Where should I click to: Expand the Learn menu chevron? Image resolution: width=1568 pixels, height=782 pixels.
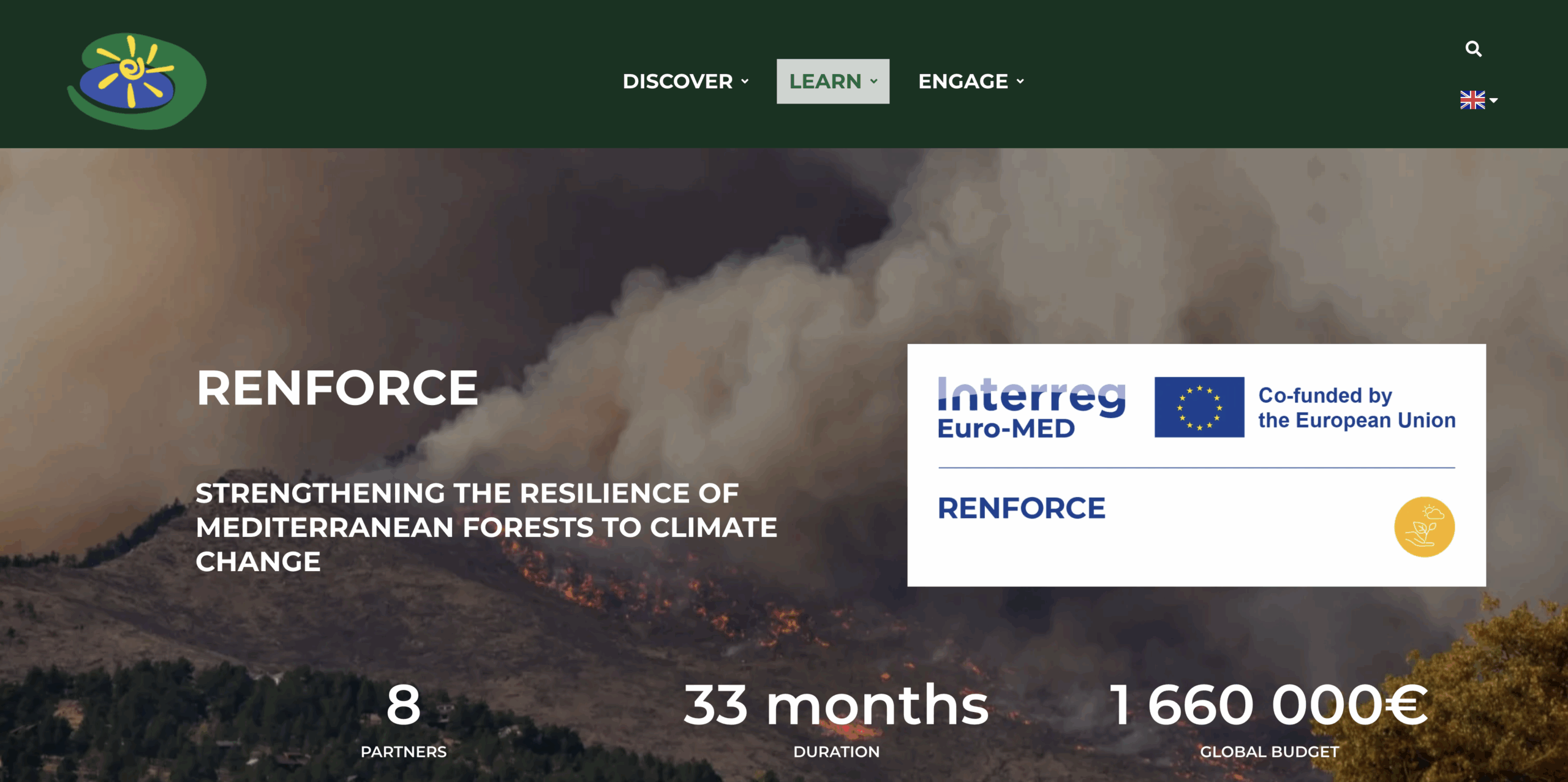pos(874,82)
